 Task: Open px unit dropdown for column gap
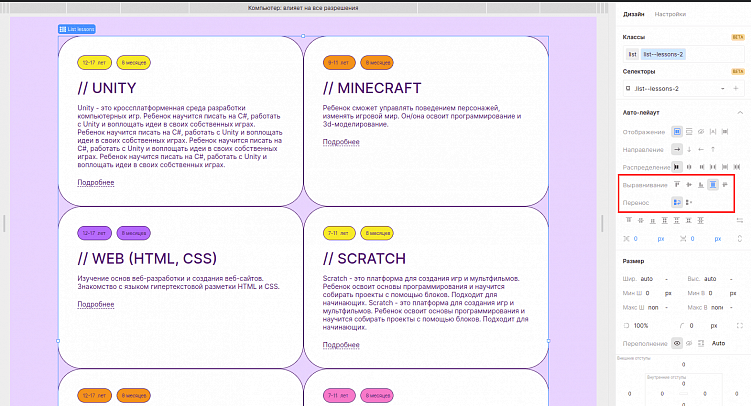coord(661,238)
